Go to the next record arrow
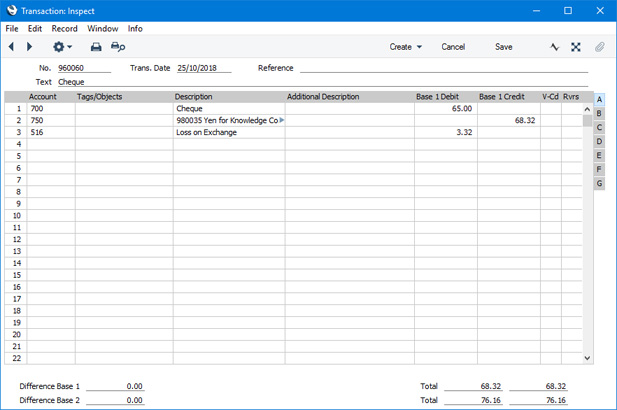This screenshot has height=410, width=617. point(29,47)
